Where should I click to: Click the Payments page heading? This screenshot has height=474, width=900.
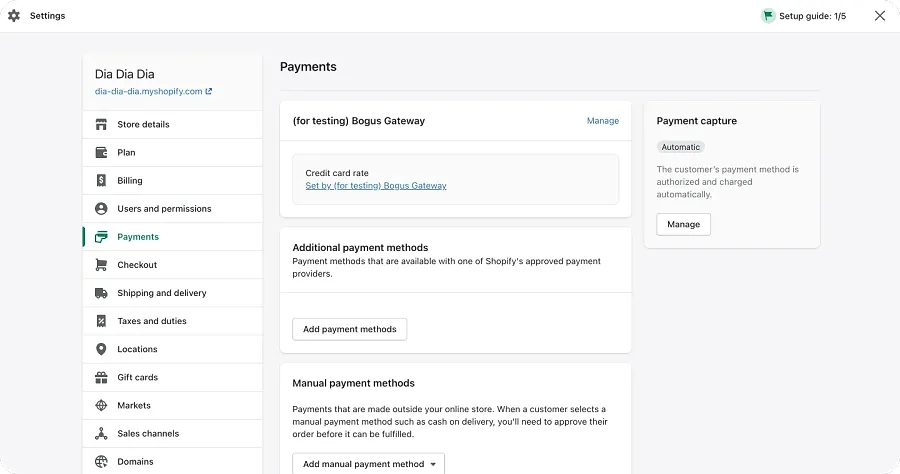[308, 67]
